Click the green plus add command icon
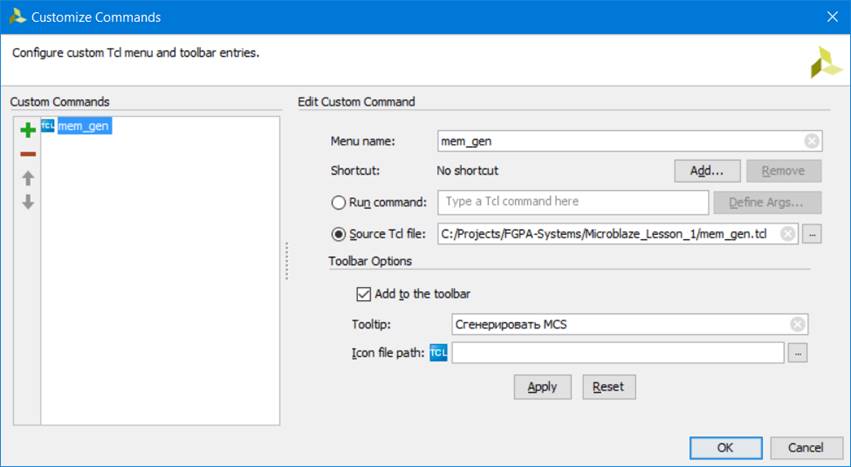Image resolution: width=851 pixels, height=467 pixels. click(x=28, y=129)
